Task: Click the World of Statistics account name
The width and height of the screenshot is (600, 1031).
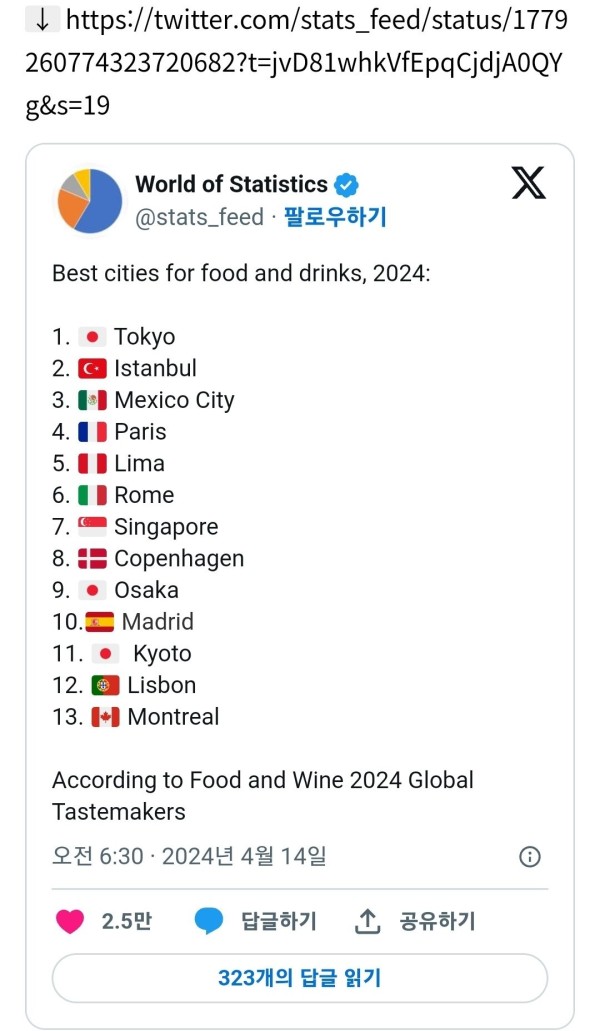Action: coord(231,185)
